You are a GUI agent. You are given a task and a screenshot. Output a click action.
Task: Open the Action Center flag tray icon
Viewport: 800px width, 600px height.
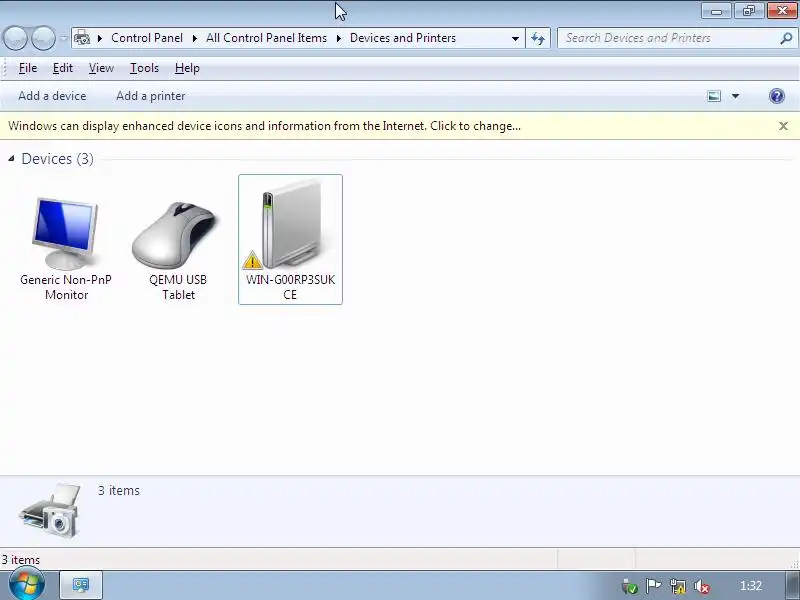tap(654, 586)
